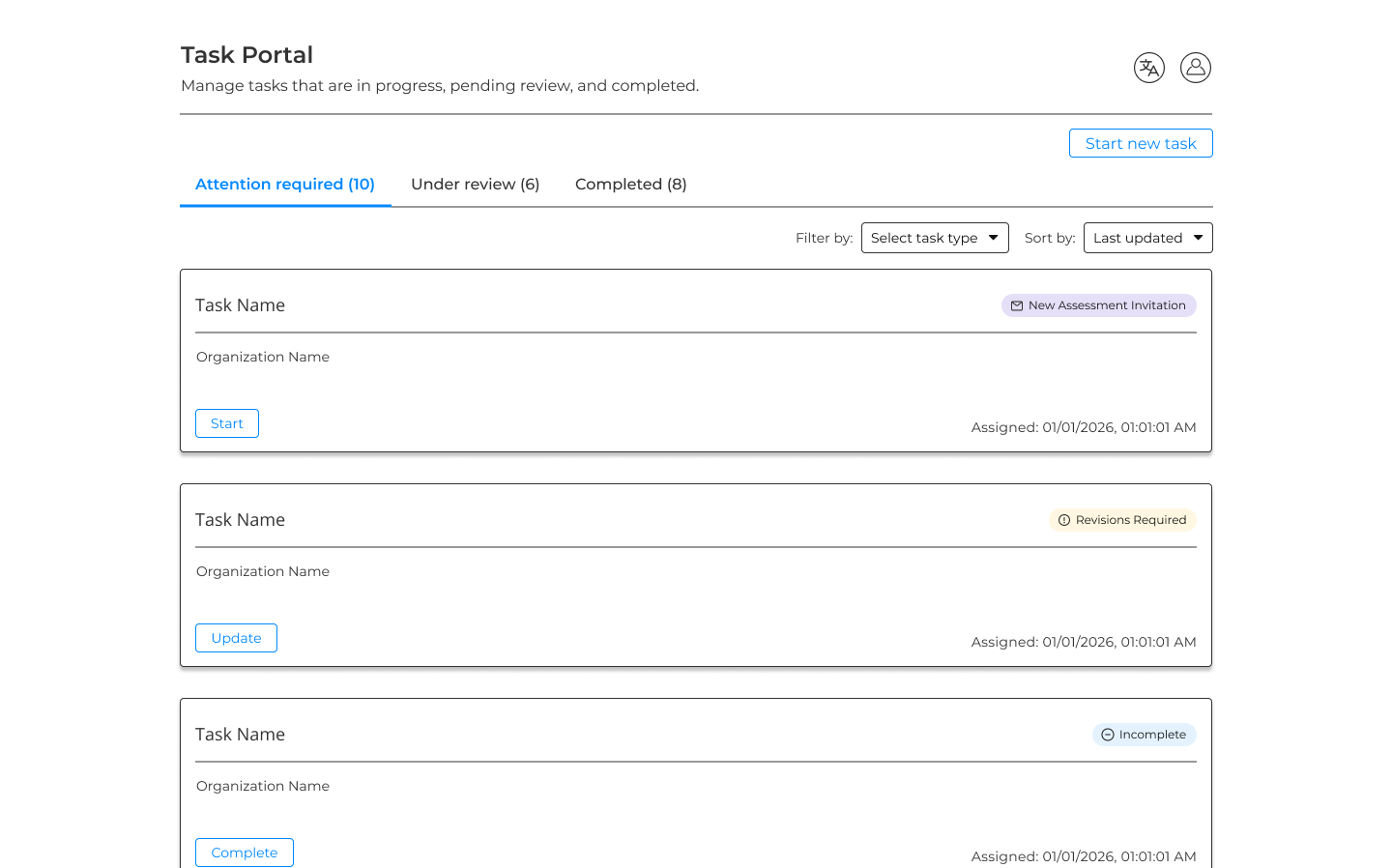1392x868 pixels.
Task: Click Organization Name above the Start button
Action: (263, 357)
